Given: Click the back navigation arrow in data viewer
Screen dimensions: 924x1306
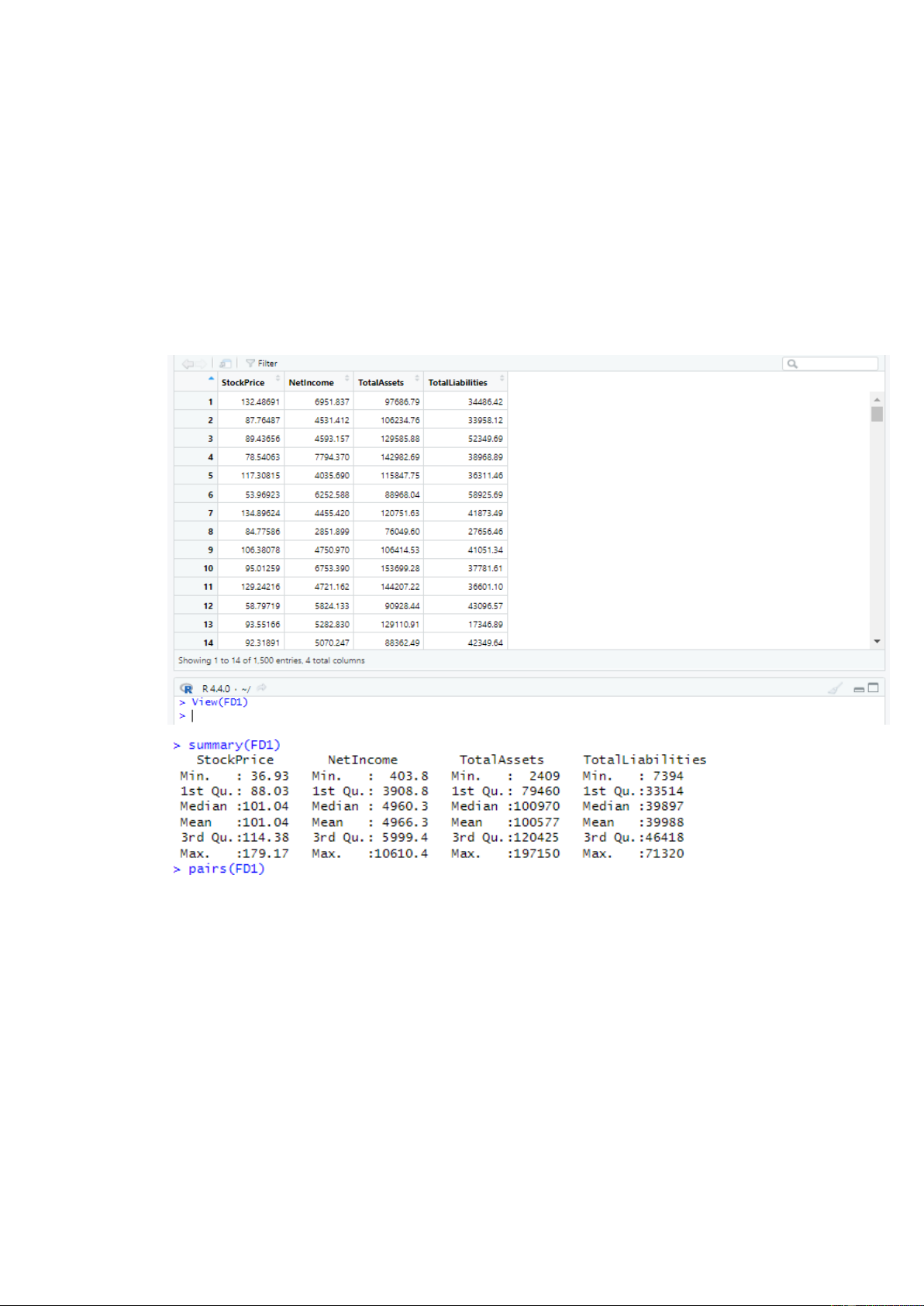Looking at the screenshot, I should pyautogui.click(x=187, y=364).
